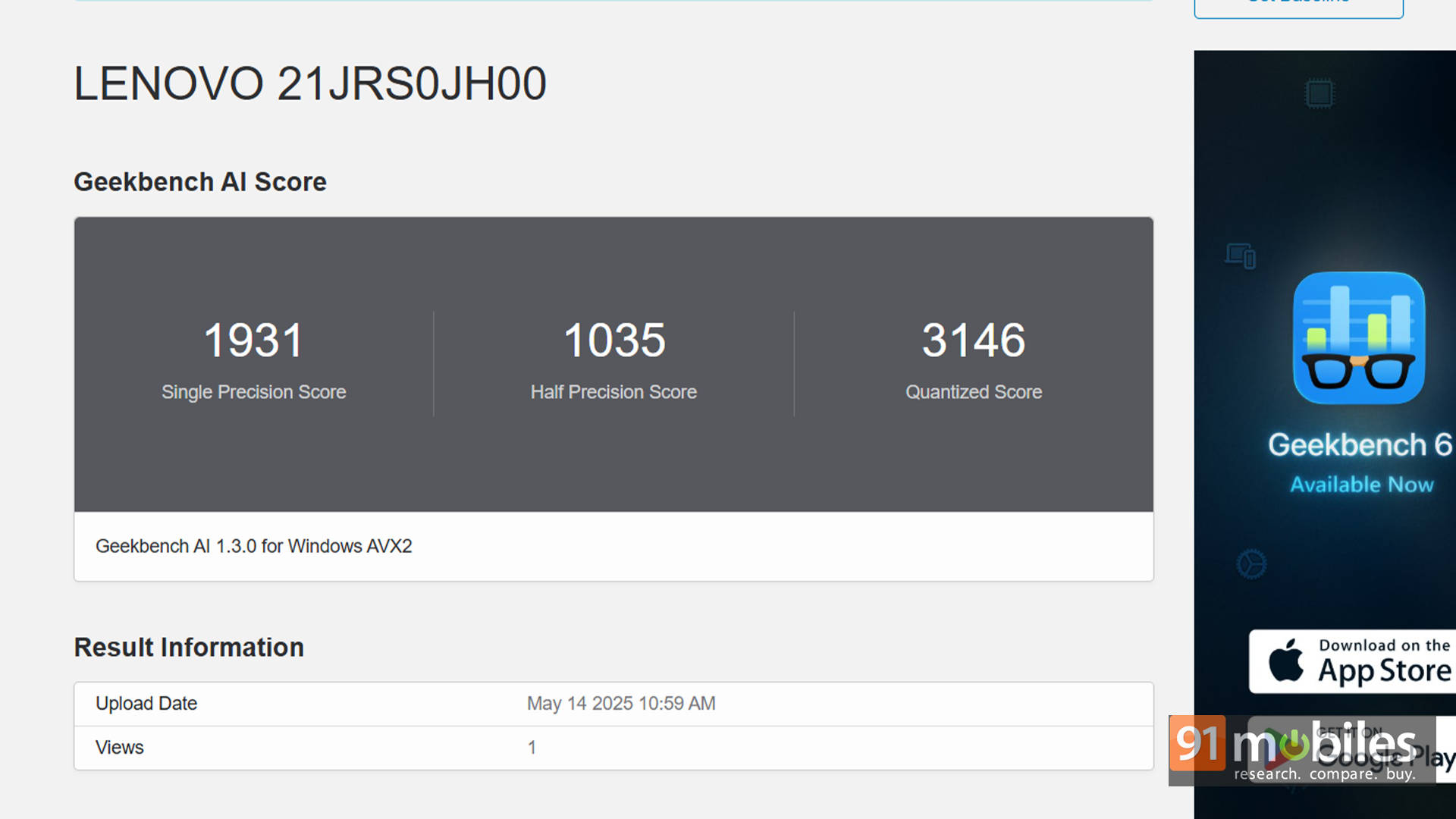Click the LENOVO 21JRS0JH00 heading
This screenshot has height=819, width=1456.
(x=309, y=83)
